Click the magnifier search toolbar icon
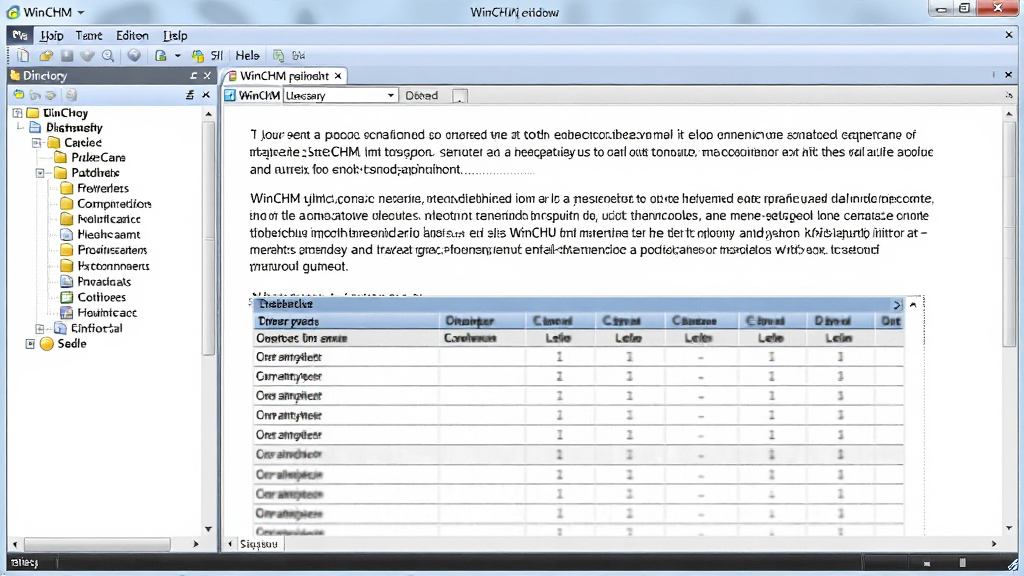1024x576 pixels. tap(108, 56)
